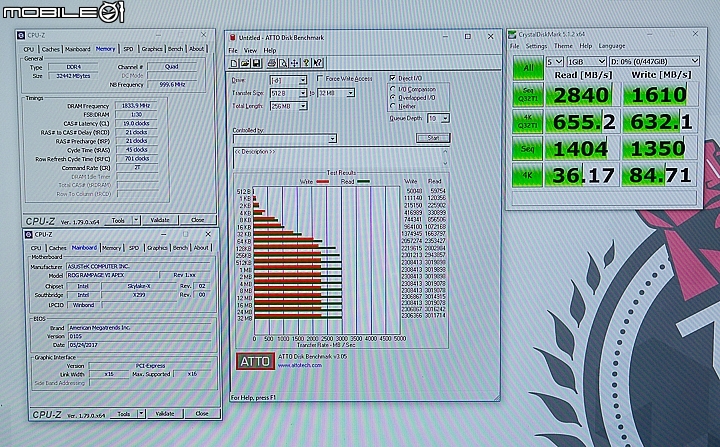720x447 pixels.
Task: Open the Theme menu in CrystalDiskMark
Action: [x=563, y=46]
